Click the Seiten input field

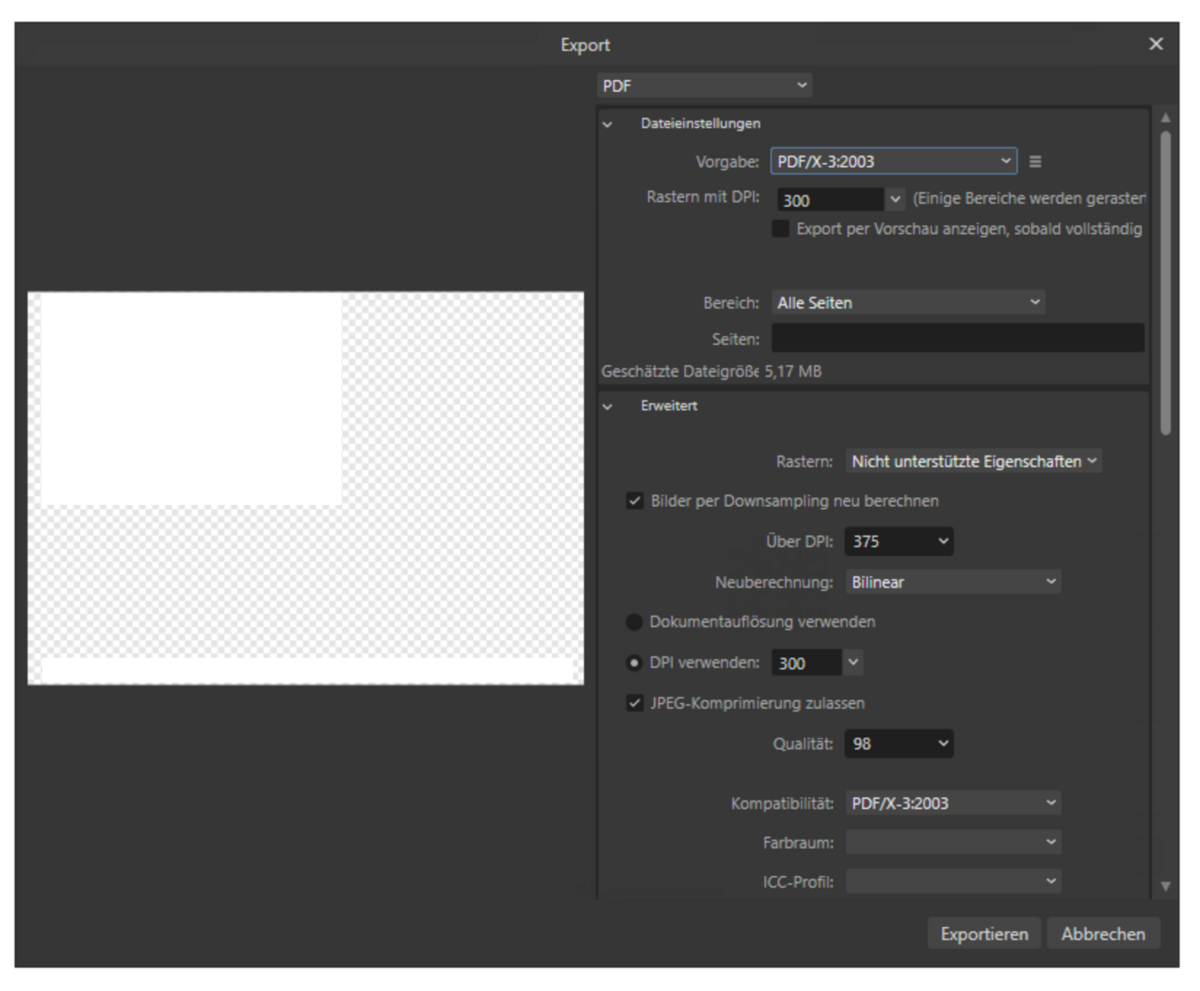coord(957,338)
